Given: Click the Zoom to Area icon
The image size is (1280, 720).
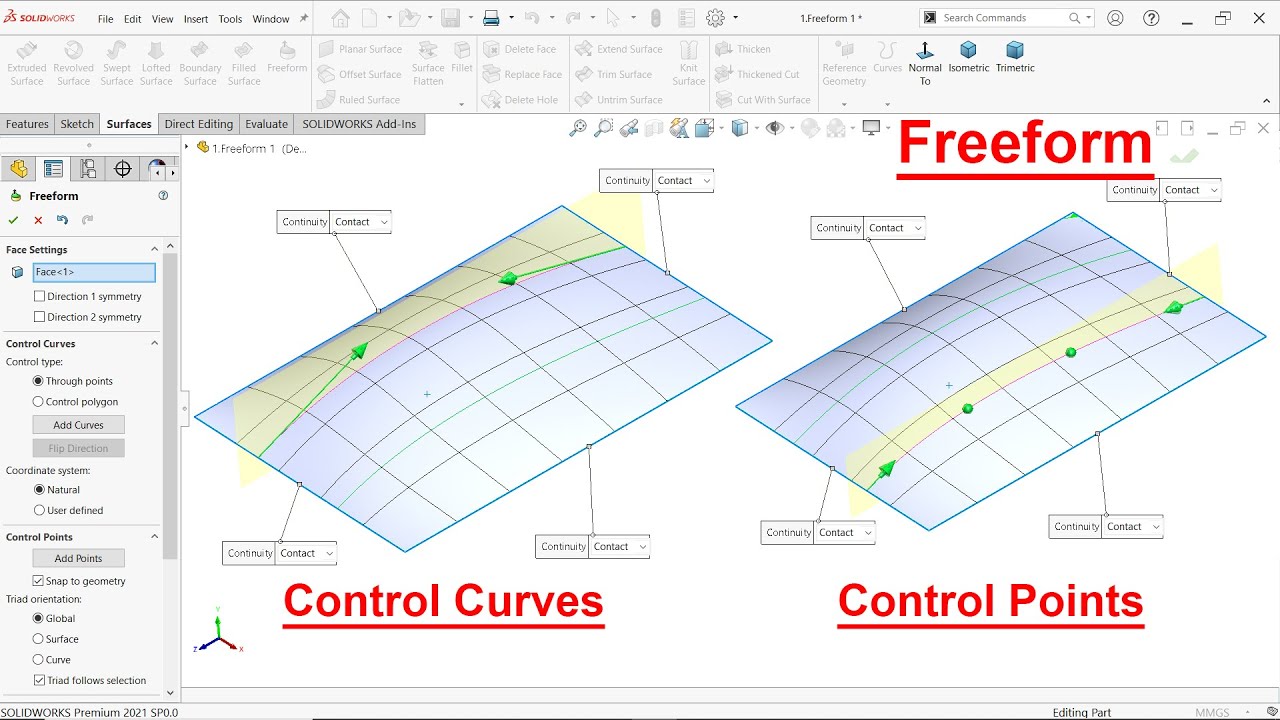Looking at the screenshot, I should coord(603,127).
